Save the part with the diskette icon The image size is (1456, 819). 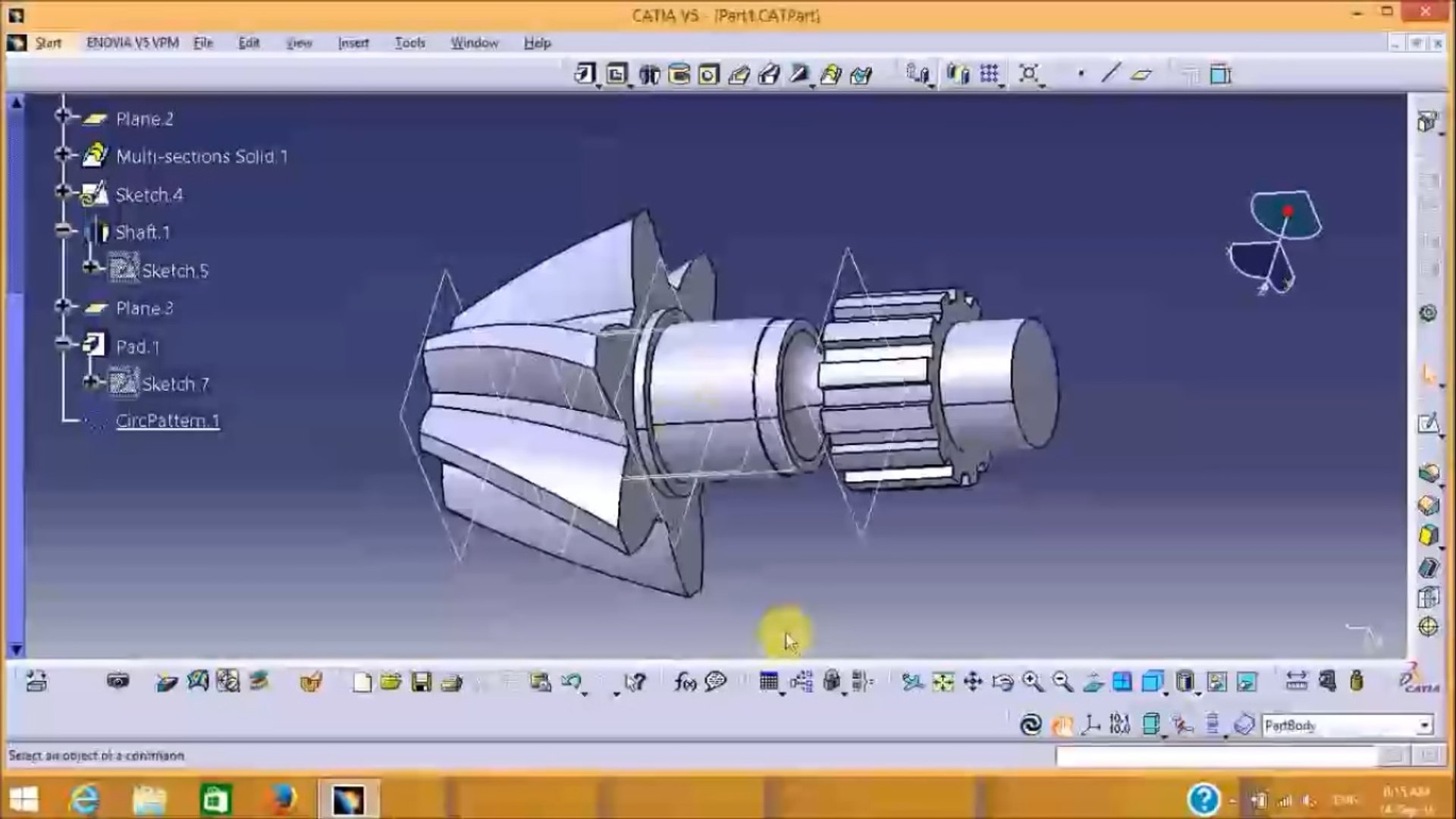tap(422, 682)
